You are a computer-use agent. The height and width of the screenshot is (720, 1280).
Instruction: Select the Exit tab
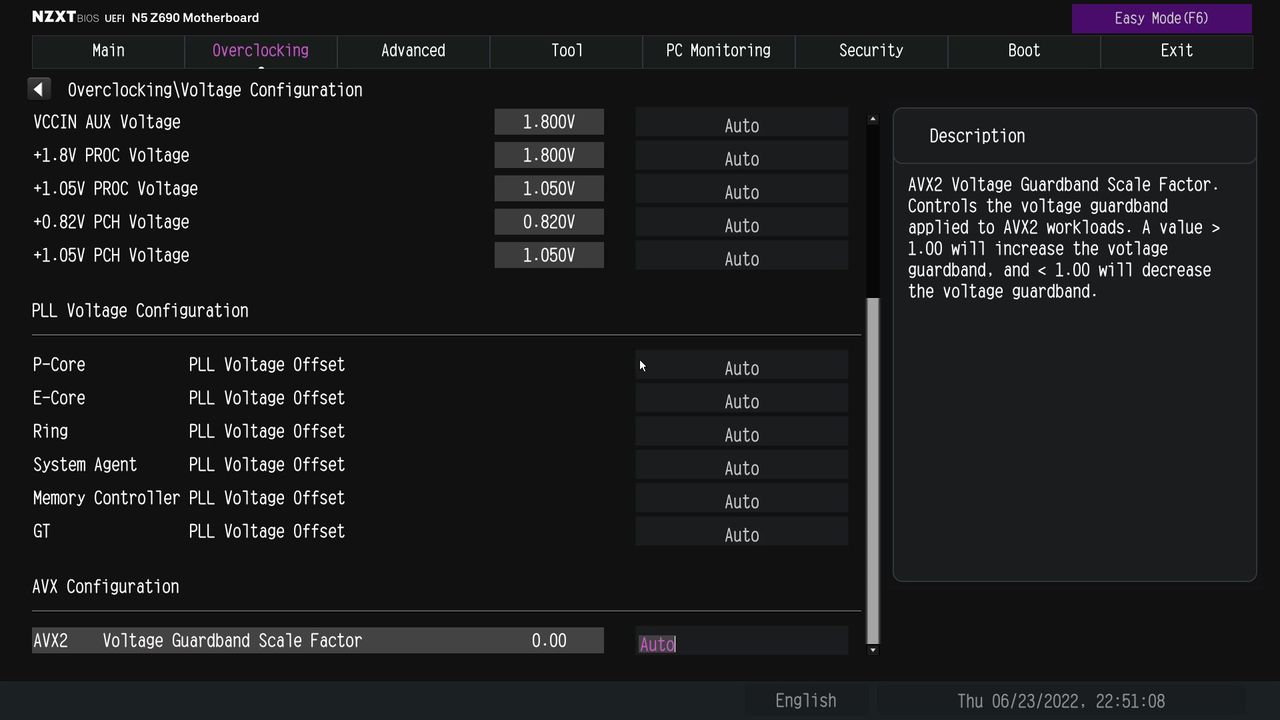point(1176,51)
